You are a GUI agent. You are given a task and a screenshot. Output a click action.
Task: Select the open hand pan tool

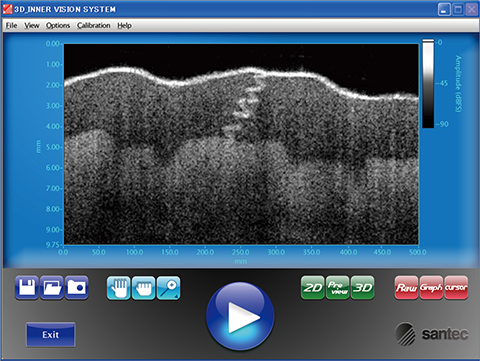[x=119, y=288]
